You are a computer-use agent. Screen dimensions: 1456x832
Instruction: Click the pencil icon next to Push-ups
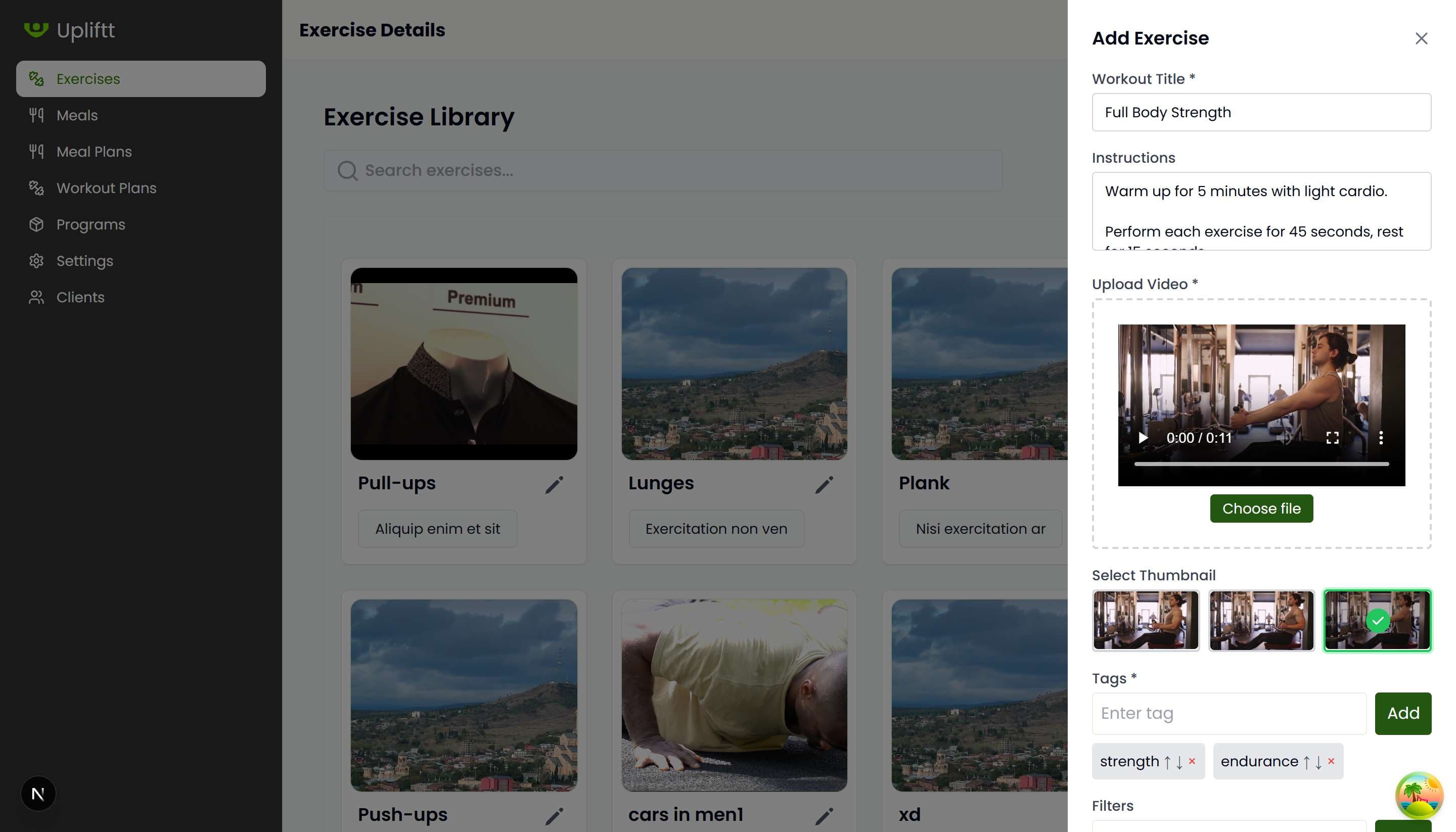(x=554, y=816)
